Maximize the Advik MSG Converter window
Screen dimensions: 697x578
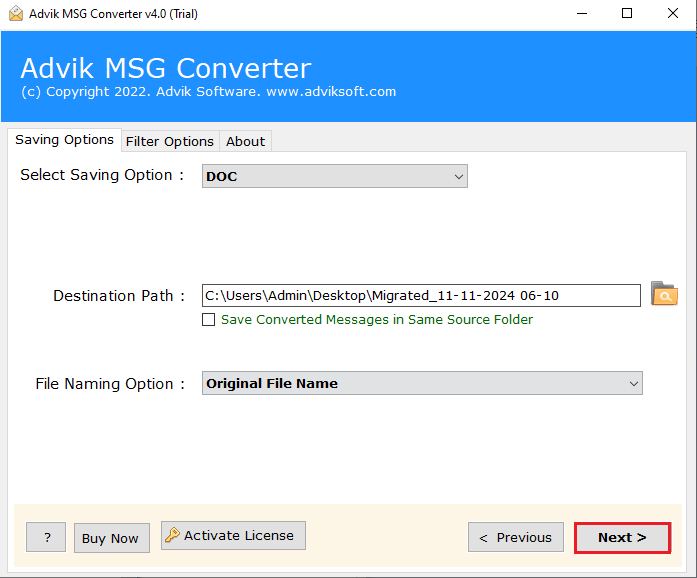627,13
